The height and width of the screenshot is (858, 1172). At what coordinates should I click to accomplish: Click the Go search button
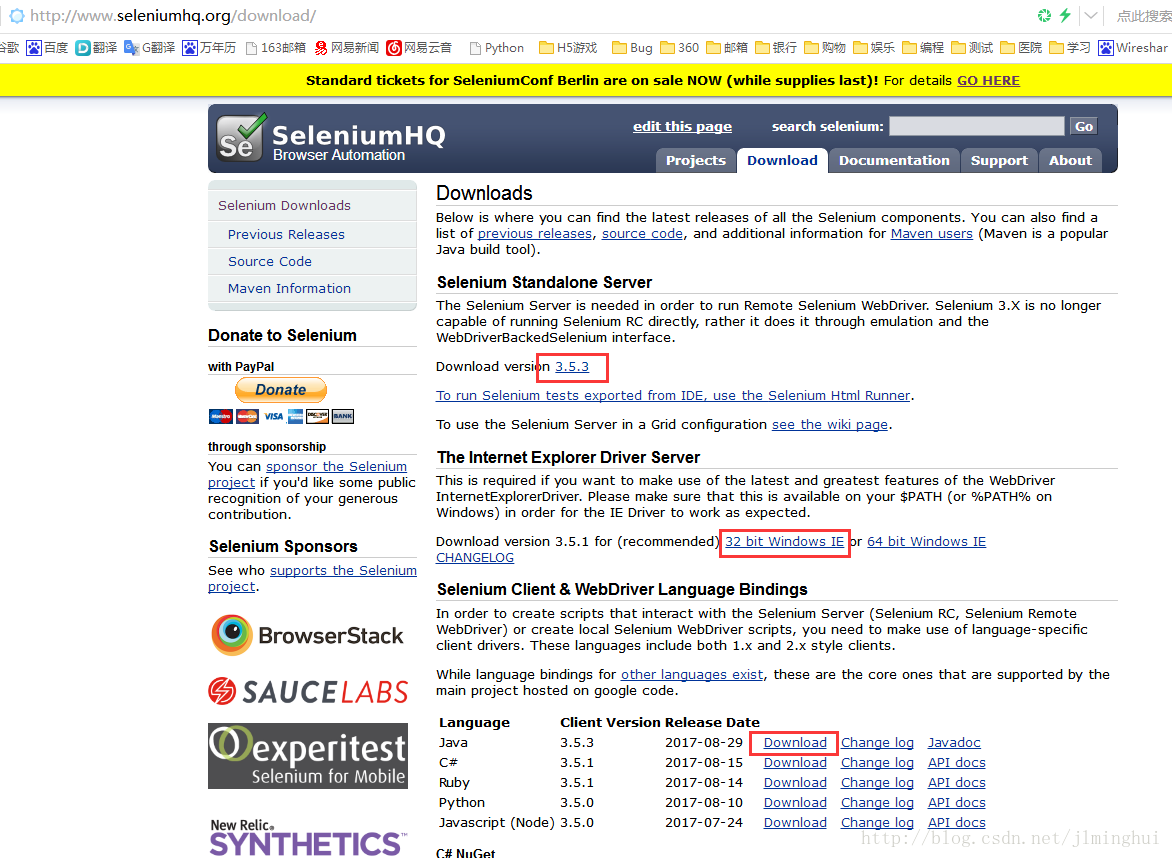pos(1084,126)
